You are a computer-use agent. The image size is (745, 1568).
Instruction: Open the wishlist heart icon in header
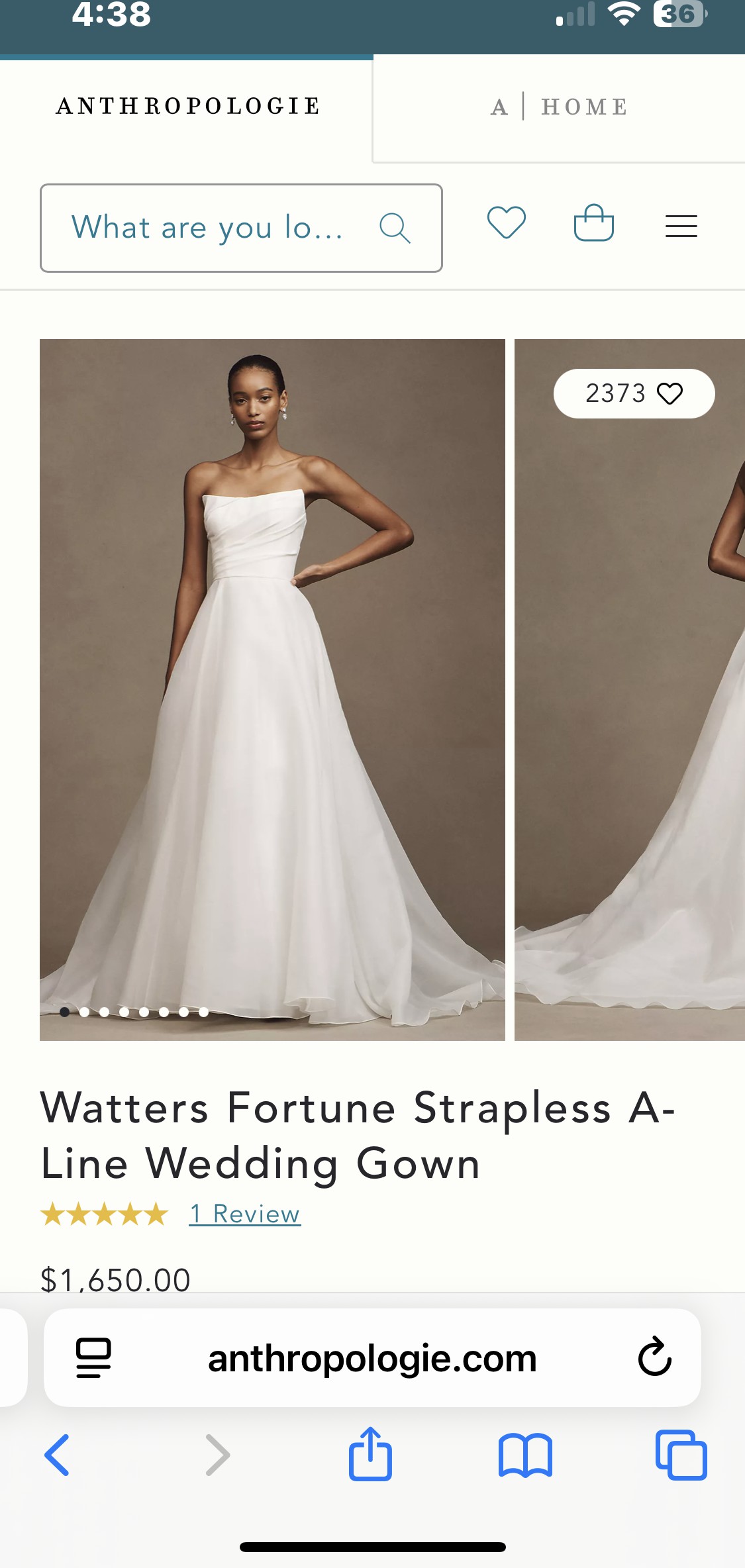tap(507, 223)
